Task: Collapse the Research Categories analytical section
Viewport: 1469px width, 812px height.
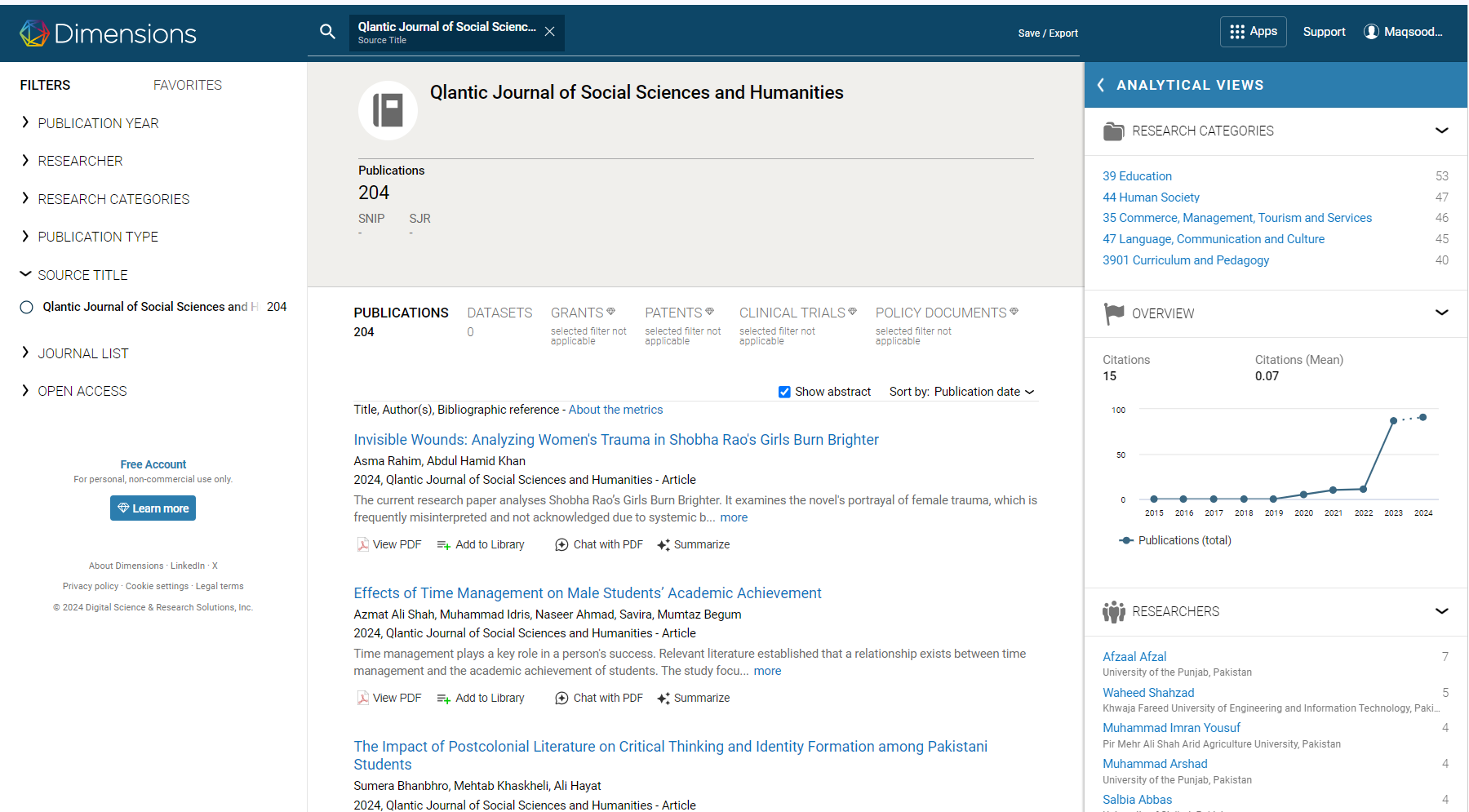Action: (1441, 131)
